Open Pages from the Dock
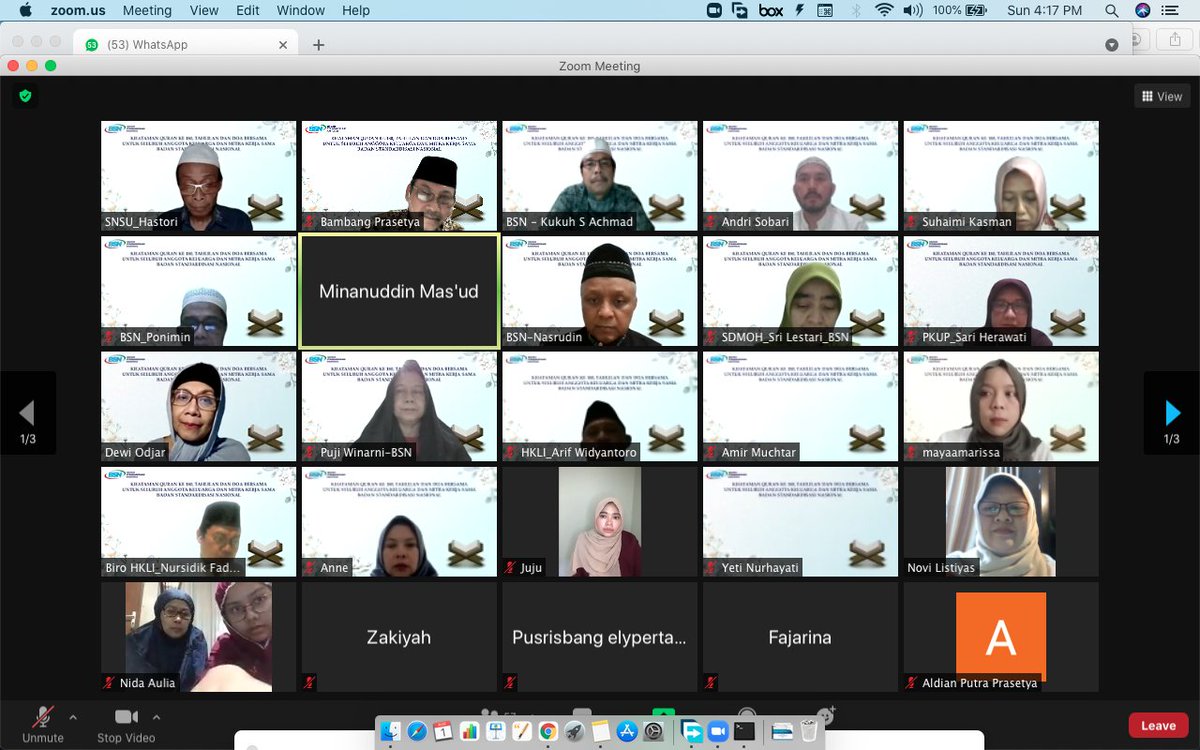The height and width of the screenshot is (750, 1200). (x=521, y=732)
